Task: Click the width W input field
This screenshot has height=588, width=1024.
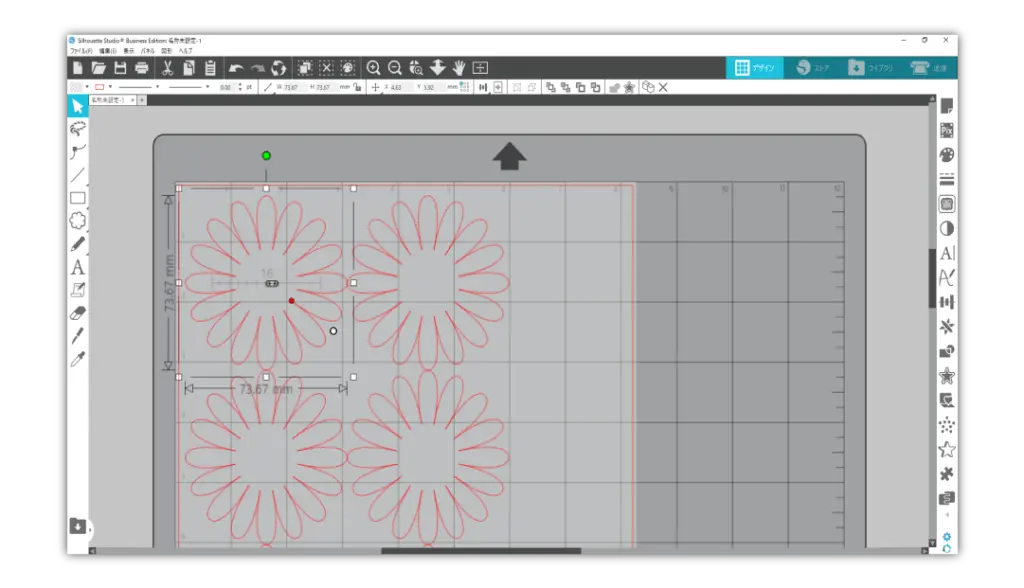Action: point(291,88)
